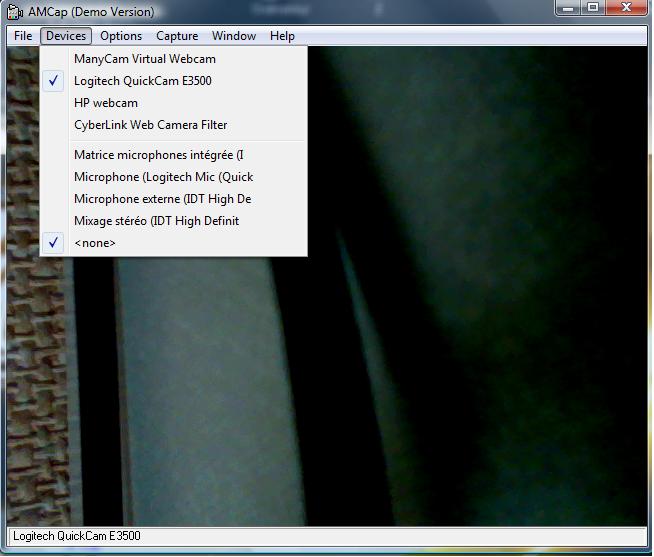Open the Capture menu
Viewport: 654px width, 557px height.
coord(177,36)
